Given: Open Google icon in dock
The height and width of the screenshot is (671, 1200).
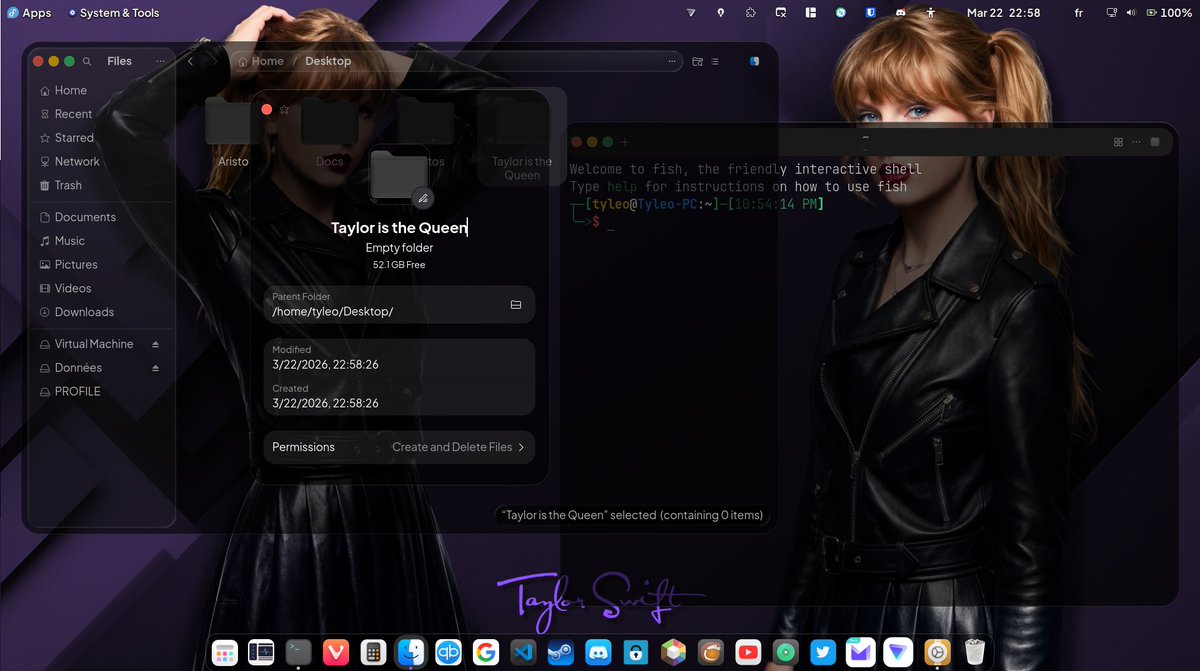Looking at the screenshot, I should (486, 652).
